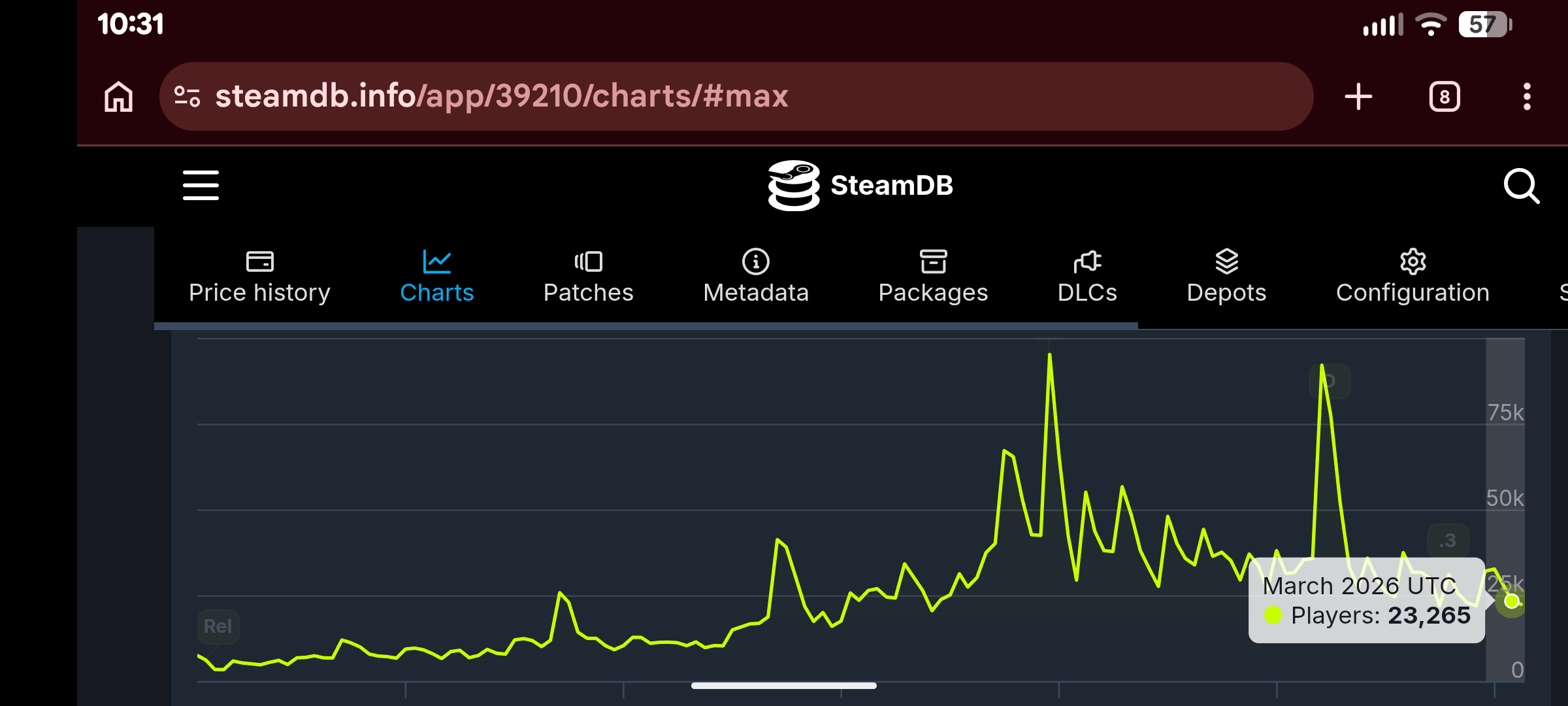Go to the Packages tab
Viewport: 1568px width, 706px height.
click(933, 277)
